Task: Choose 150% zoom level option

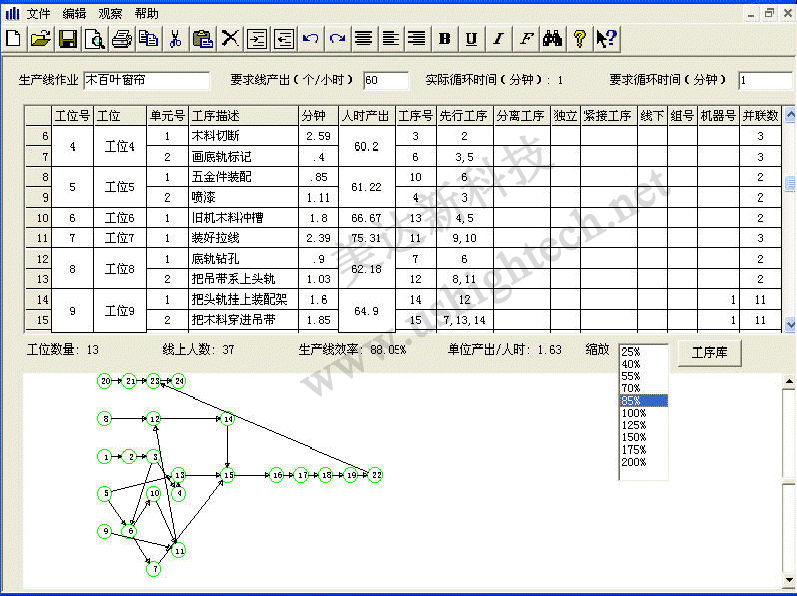Action: click(x=634, y=437)
